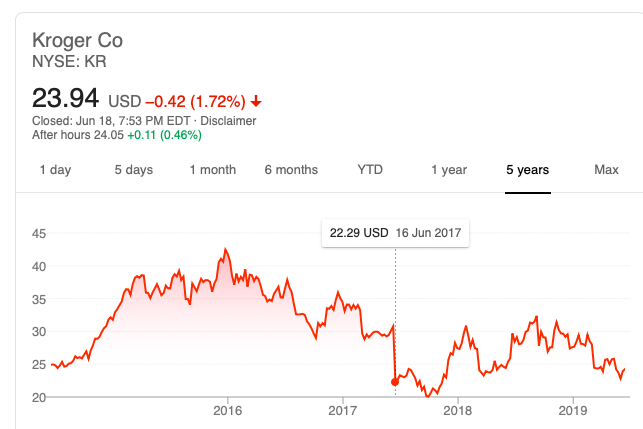The height and width of the screenshot is (429, 643).
Task: Click the NYSE: KR ticker label
Action: 70,62
